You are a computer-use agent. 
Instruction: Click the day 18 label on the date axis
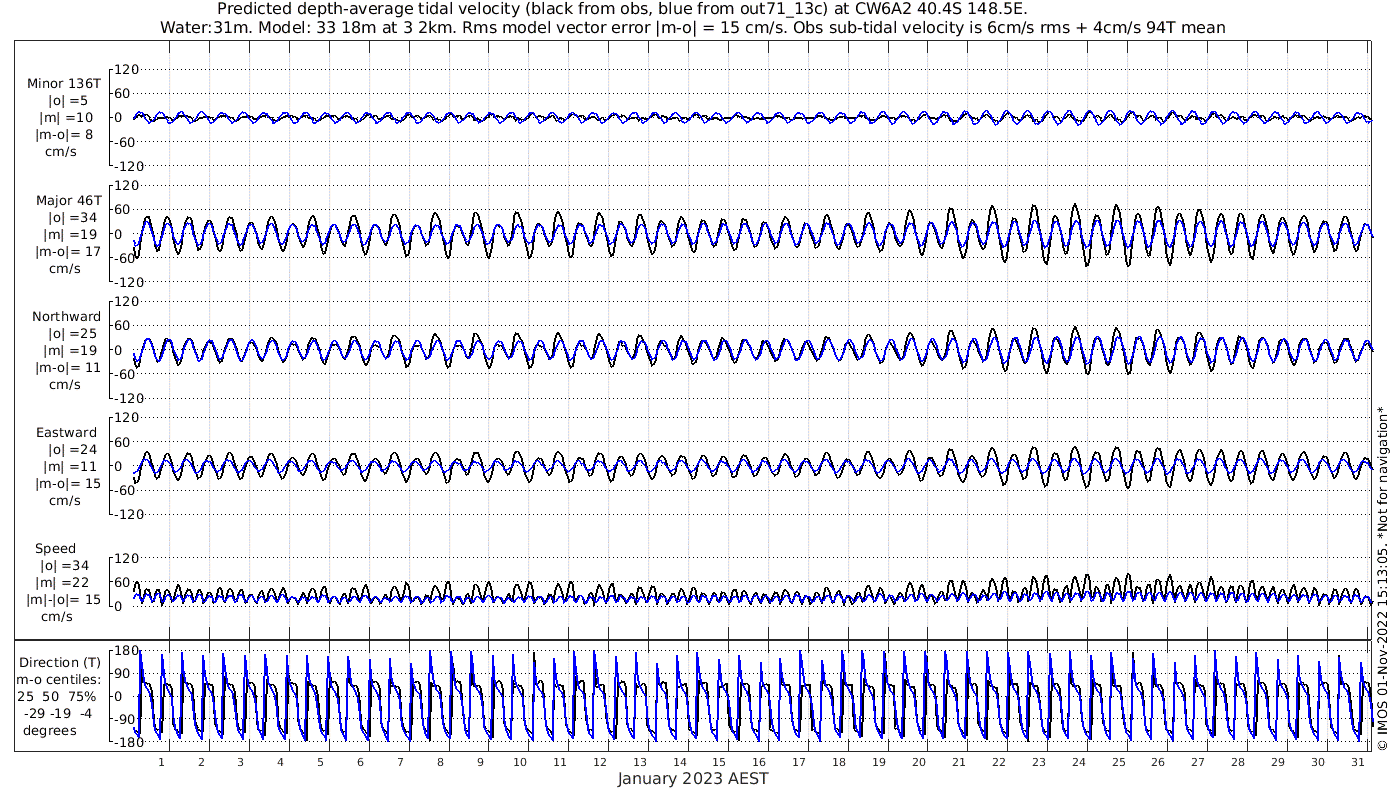click(x=839, y=761)
